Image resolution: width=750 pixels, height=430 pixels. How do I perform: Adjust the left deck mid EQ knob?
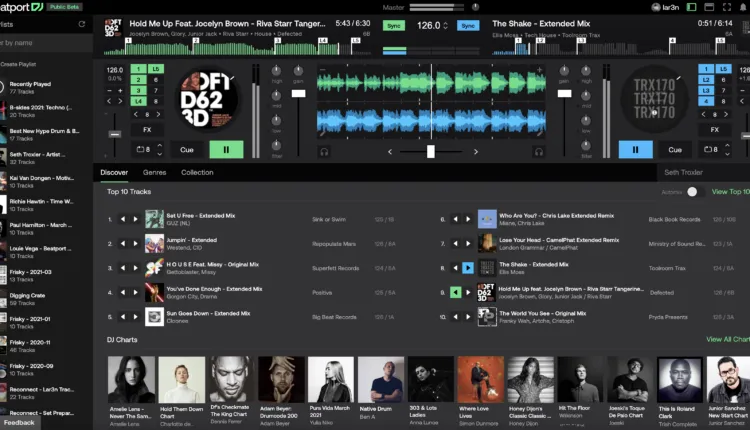click(x=276, y=96)
